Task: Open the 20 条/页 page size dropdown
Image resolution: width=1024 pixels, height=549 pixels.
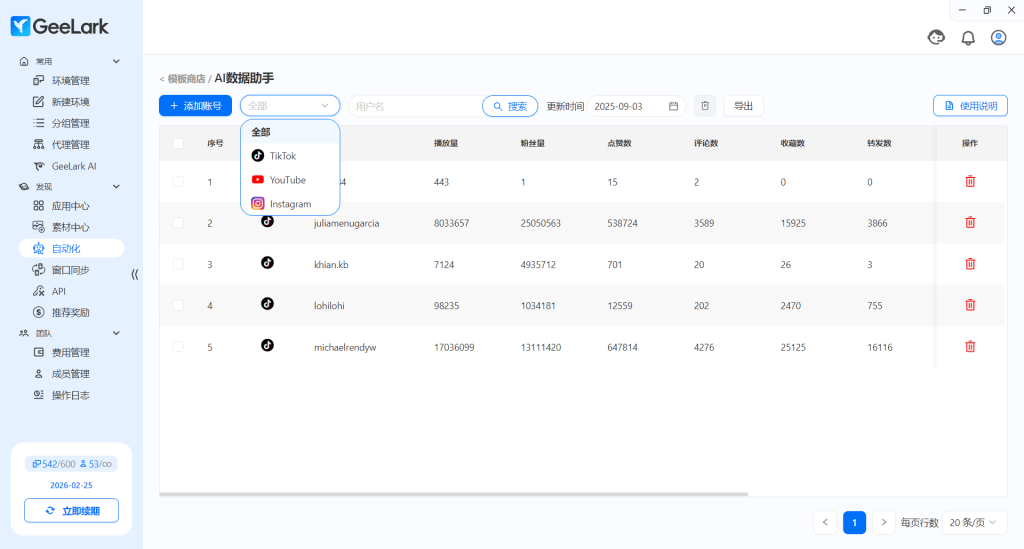Action: (x=974, y=522)
